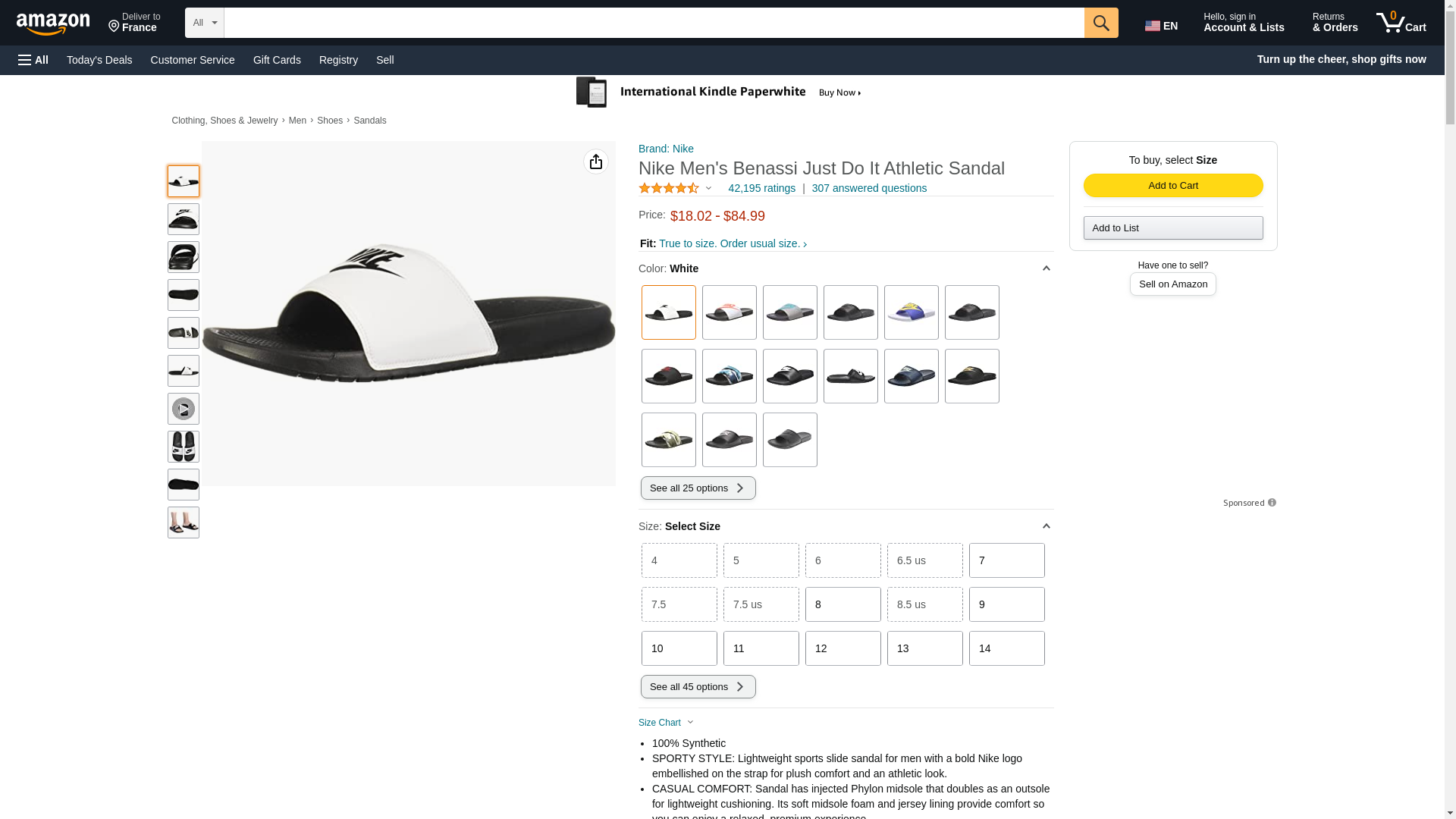Play the product video thumbnail
Image resolution: width=1456 pixels, height=819 pixels.
184,409
